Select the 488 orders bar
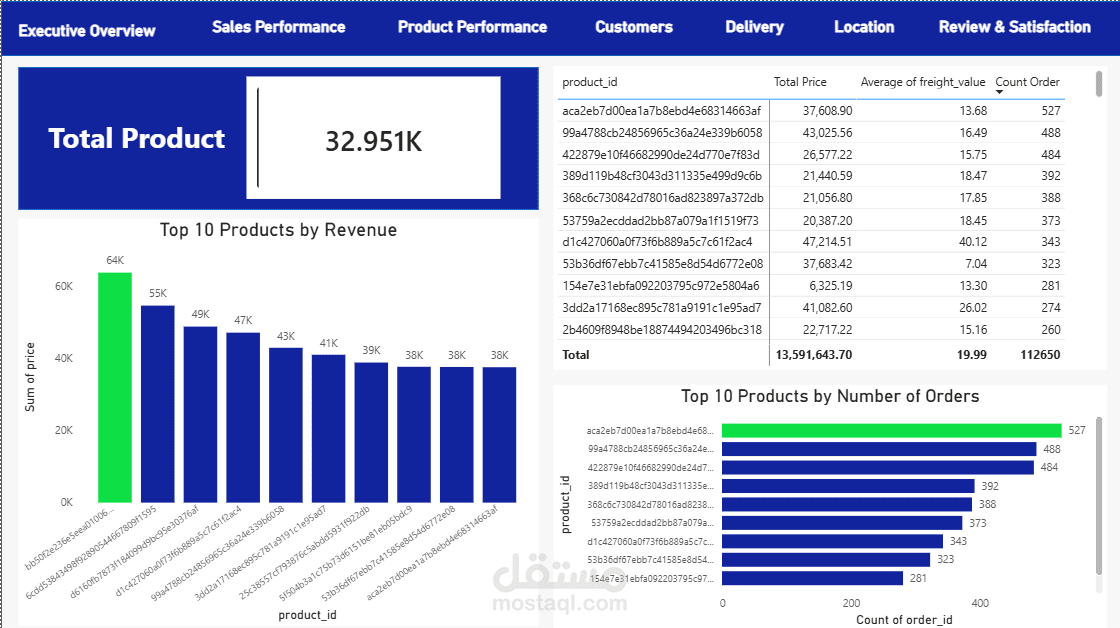The width and height of the screenshot is (1120, 628). (879, 449)
